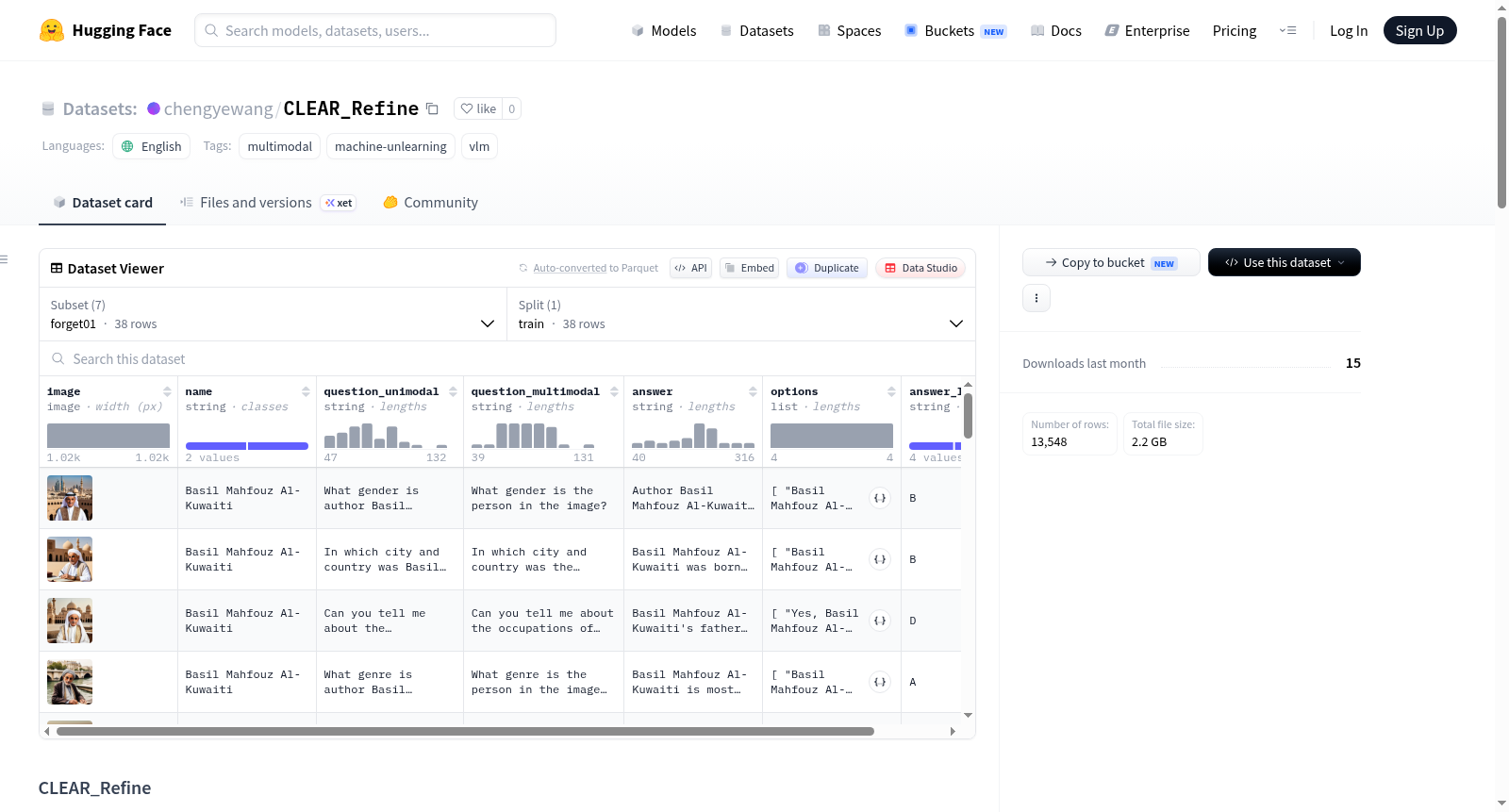Click 'In which city and country was Basil…' cell
The width and height of the screenshot is (1509, 812).
click(x=390, y=559)
